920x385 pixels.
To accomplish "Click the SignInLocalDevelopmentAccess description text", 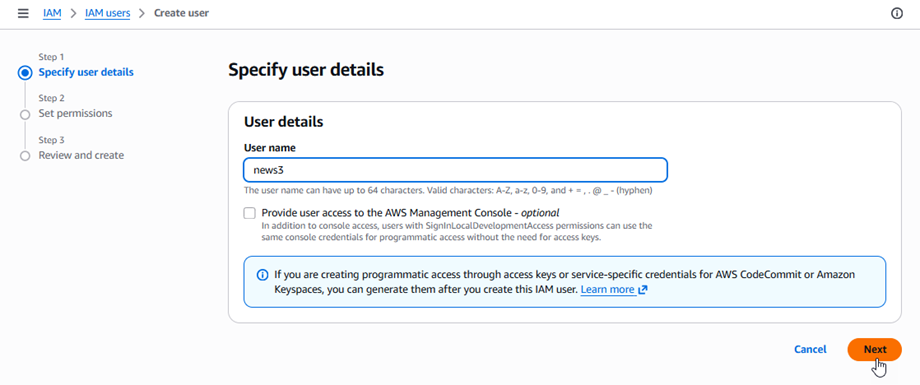I will pos(456,232).
